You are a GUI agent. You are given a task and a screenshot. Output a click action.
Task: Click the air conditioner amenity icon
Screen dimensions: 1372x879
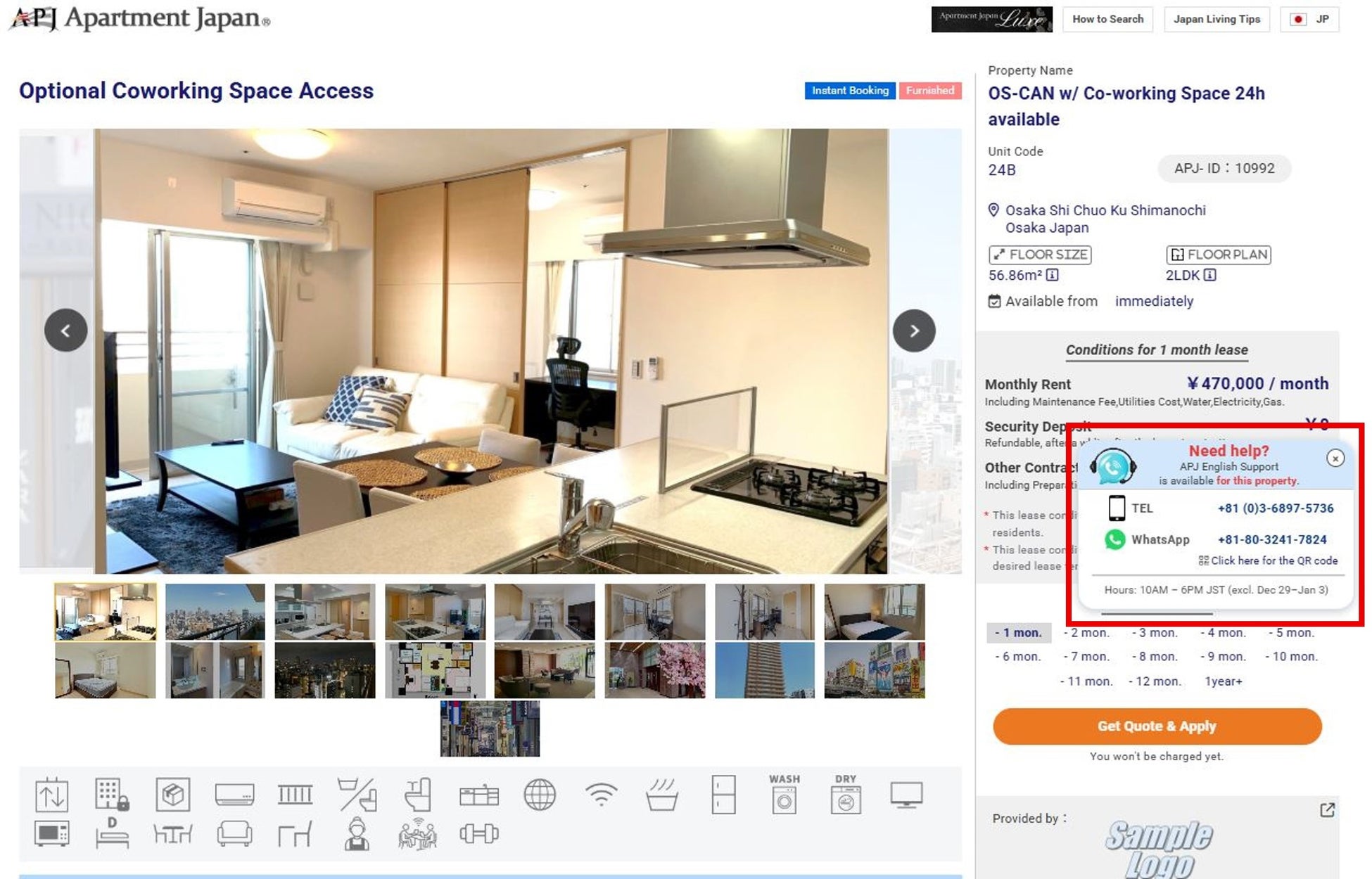click(234, 795)
